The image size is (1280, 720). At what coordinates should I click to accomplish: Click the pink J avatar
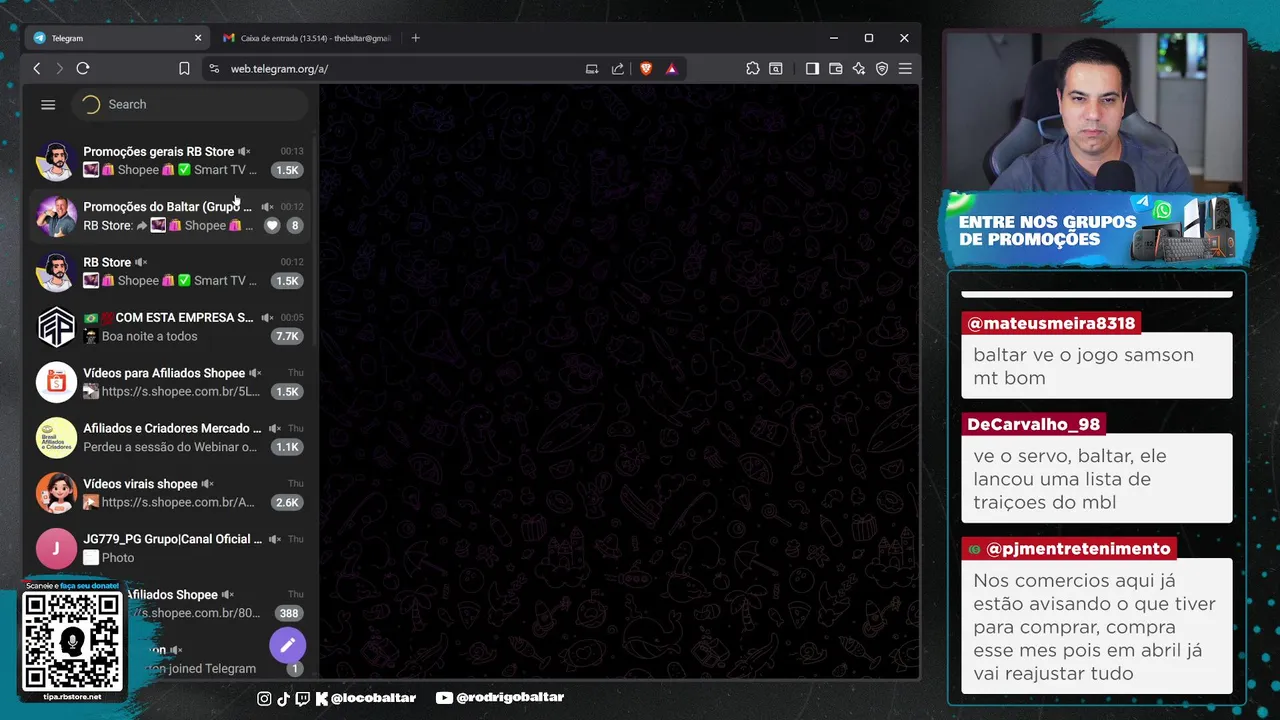pos(56,548)
